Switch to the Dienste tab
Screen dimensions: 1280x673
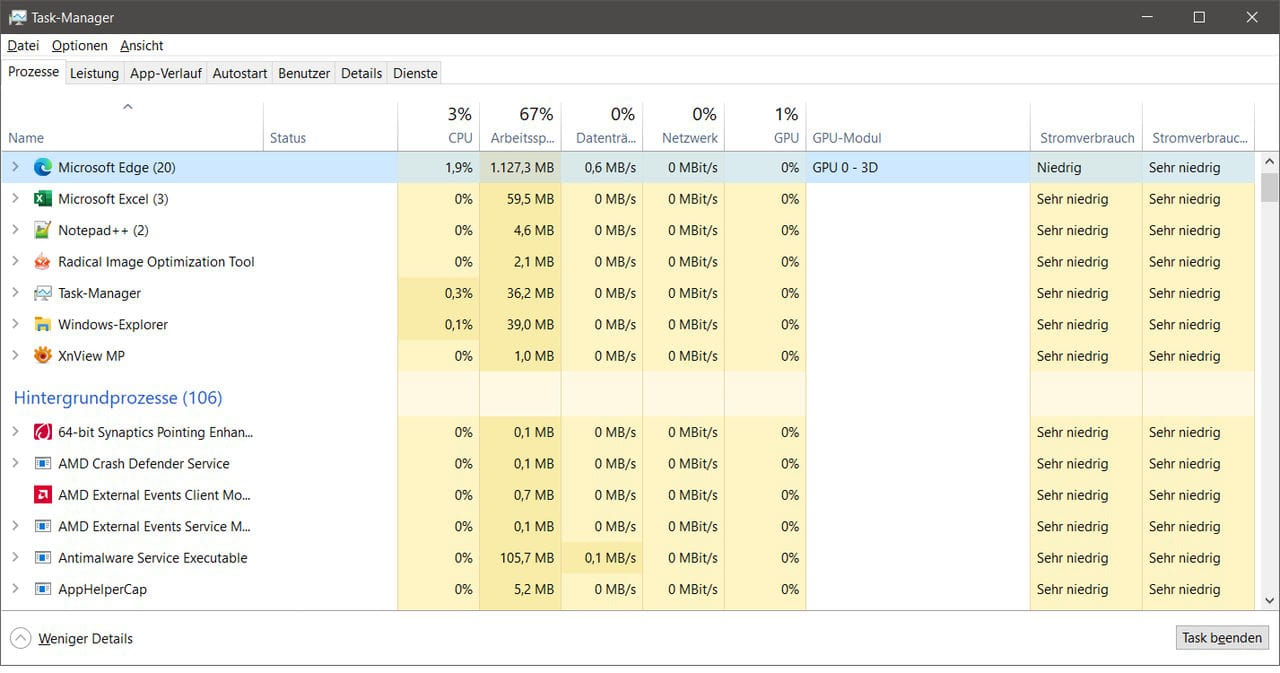click(x=415, y=73)
